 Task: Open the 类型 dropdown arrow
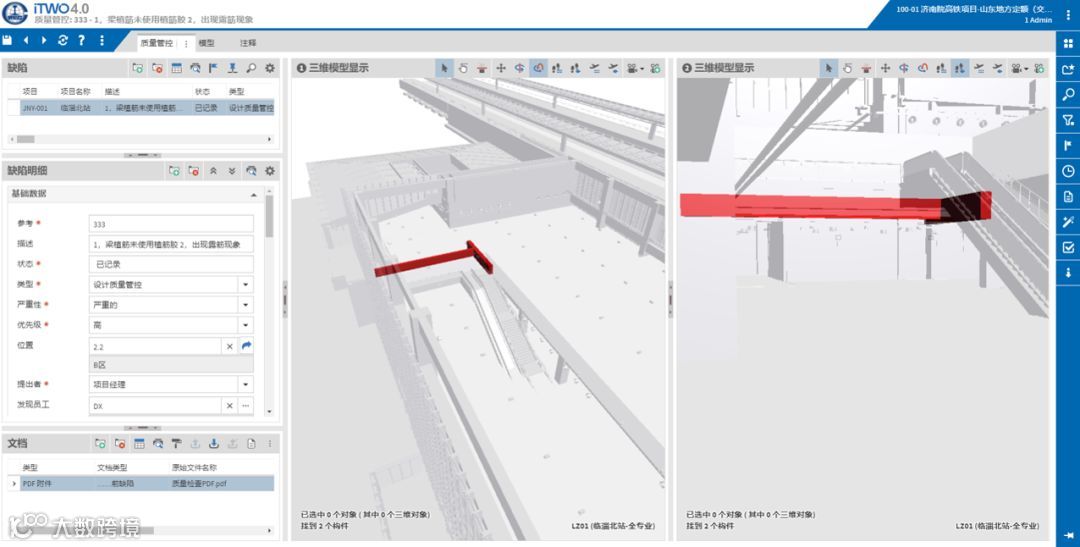(x=246, y=285)
